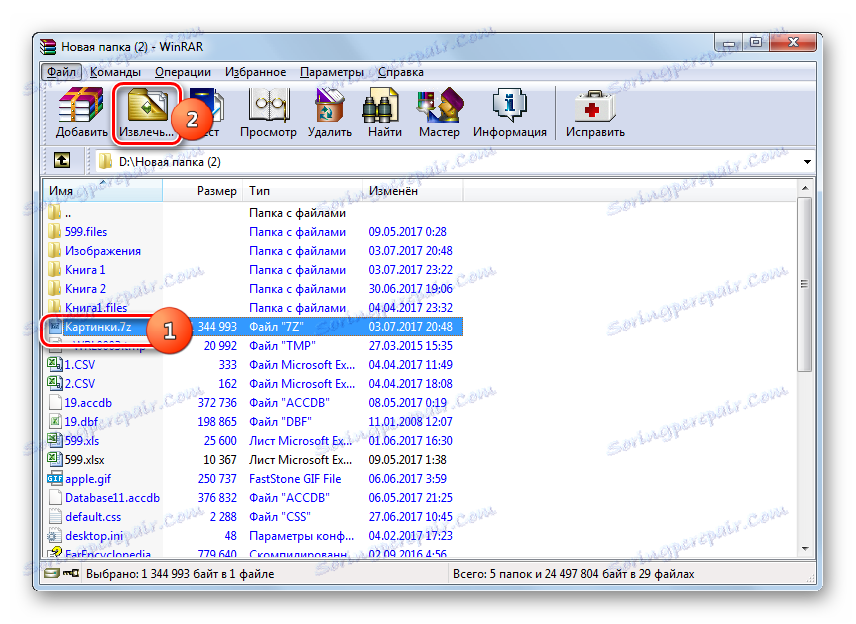
Task: Select the 19.accdb file icon
Action: pos(54,402)
